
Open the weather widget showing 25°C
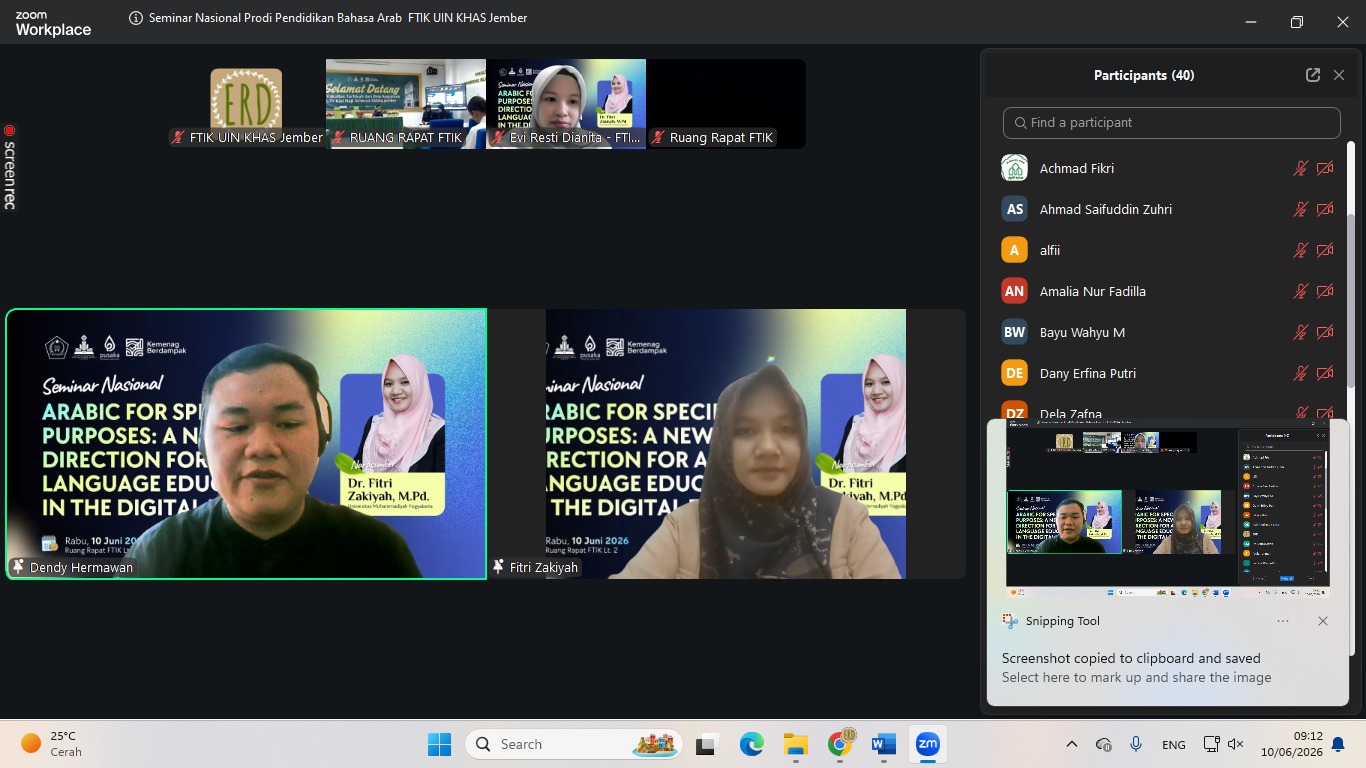coord(52,744)
